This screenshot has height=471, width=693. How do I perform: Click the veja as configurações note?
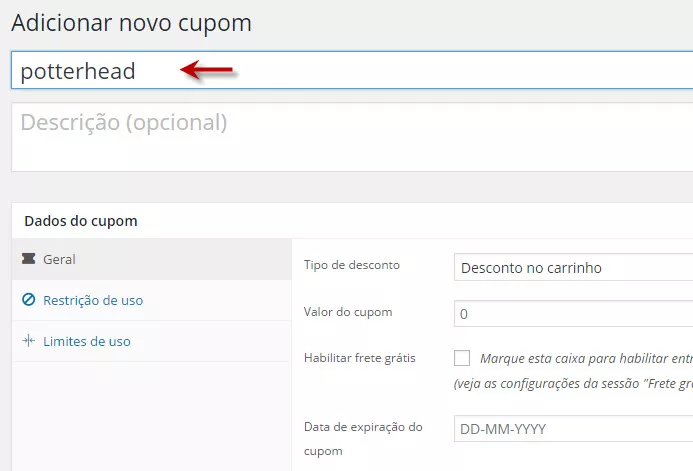click(x=573, y=384)
